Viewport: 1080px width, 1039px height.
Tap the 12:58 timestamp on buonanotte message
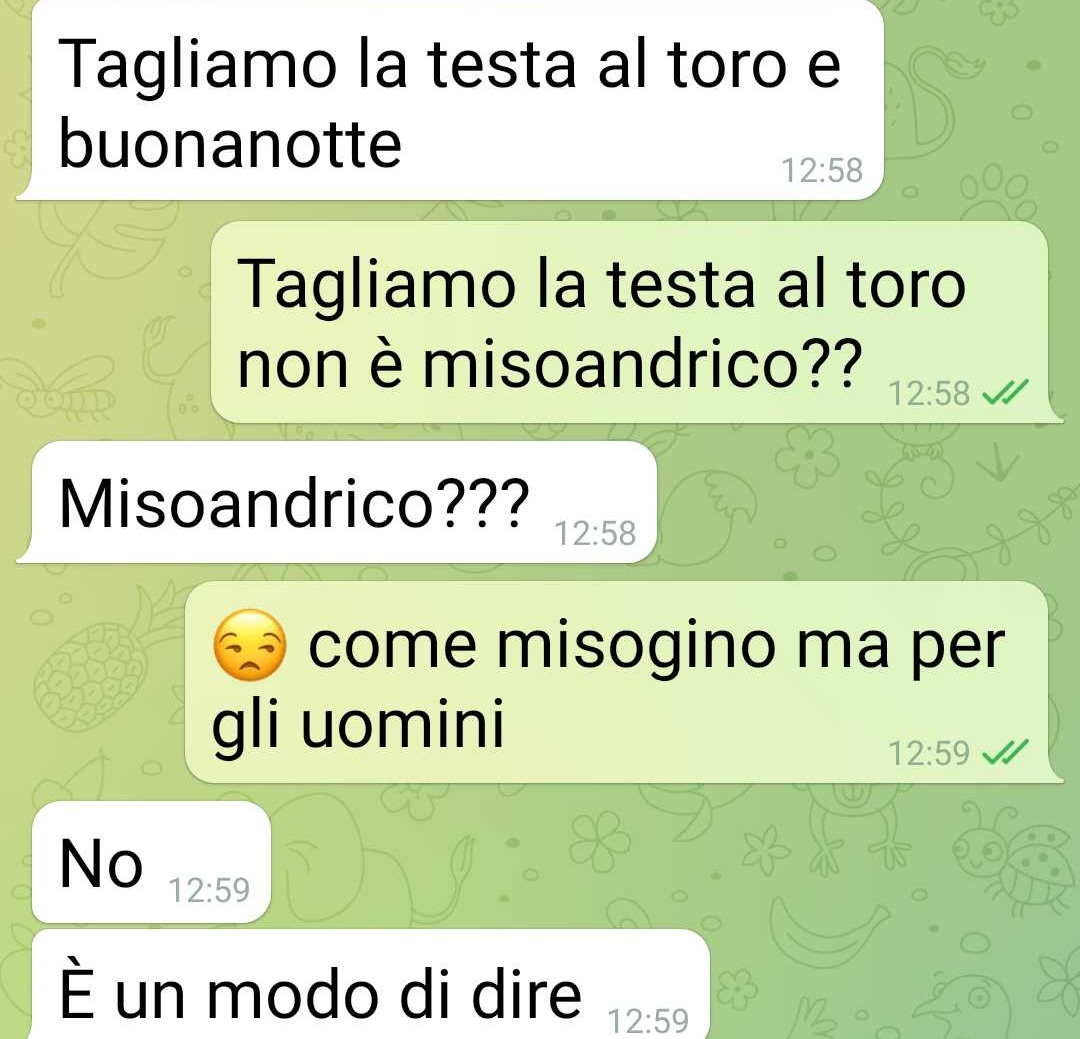[x=822, y=171]
